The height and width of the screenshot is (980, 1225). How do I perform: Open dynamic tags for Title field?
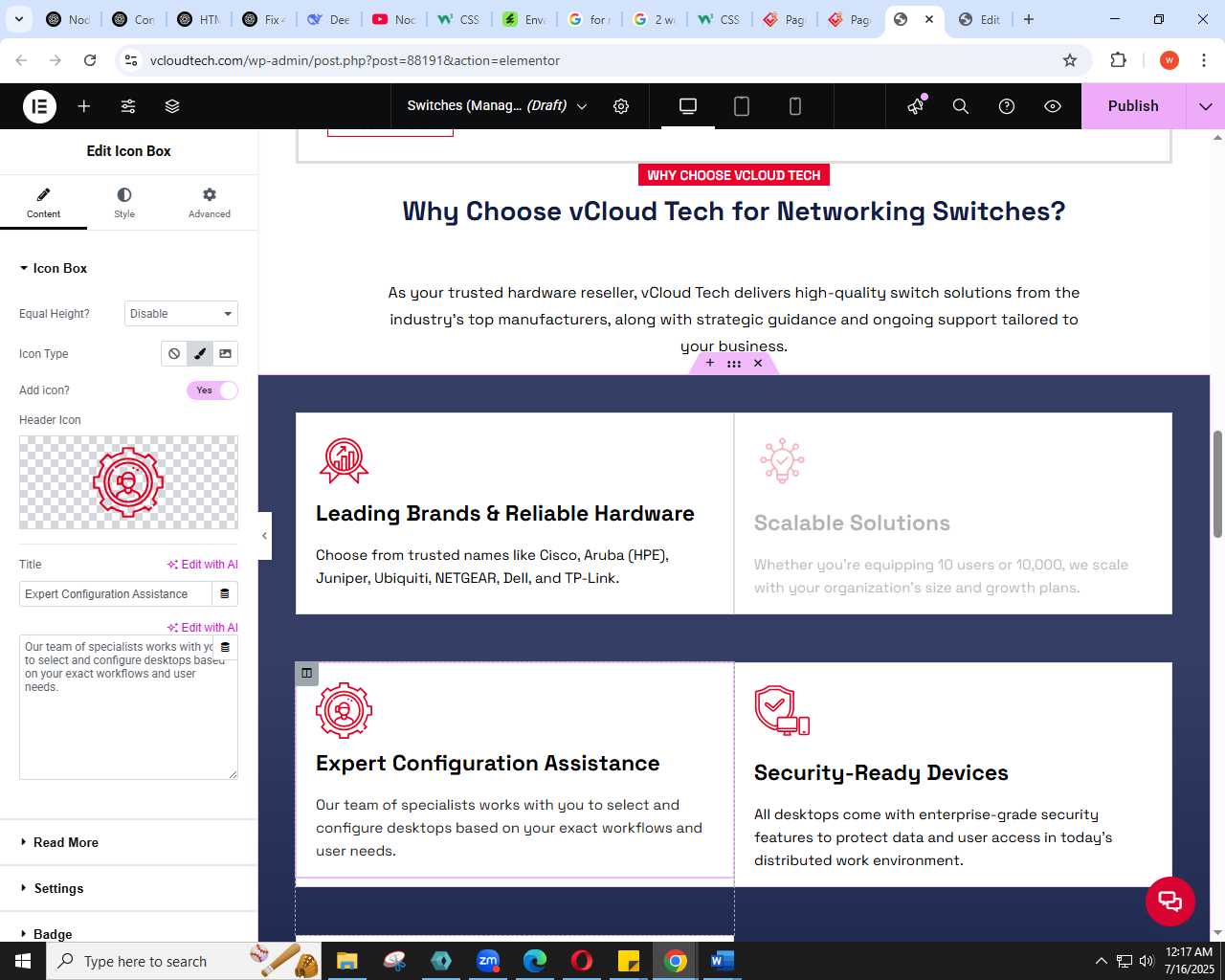click(x=225, y=594)
